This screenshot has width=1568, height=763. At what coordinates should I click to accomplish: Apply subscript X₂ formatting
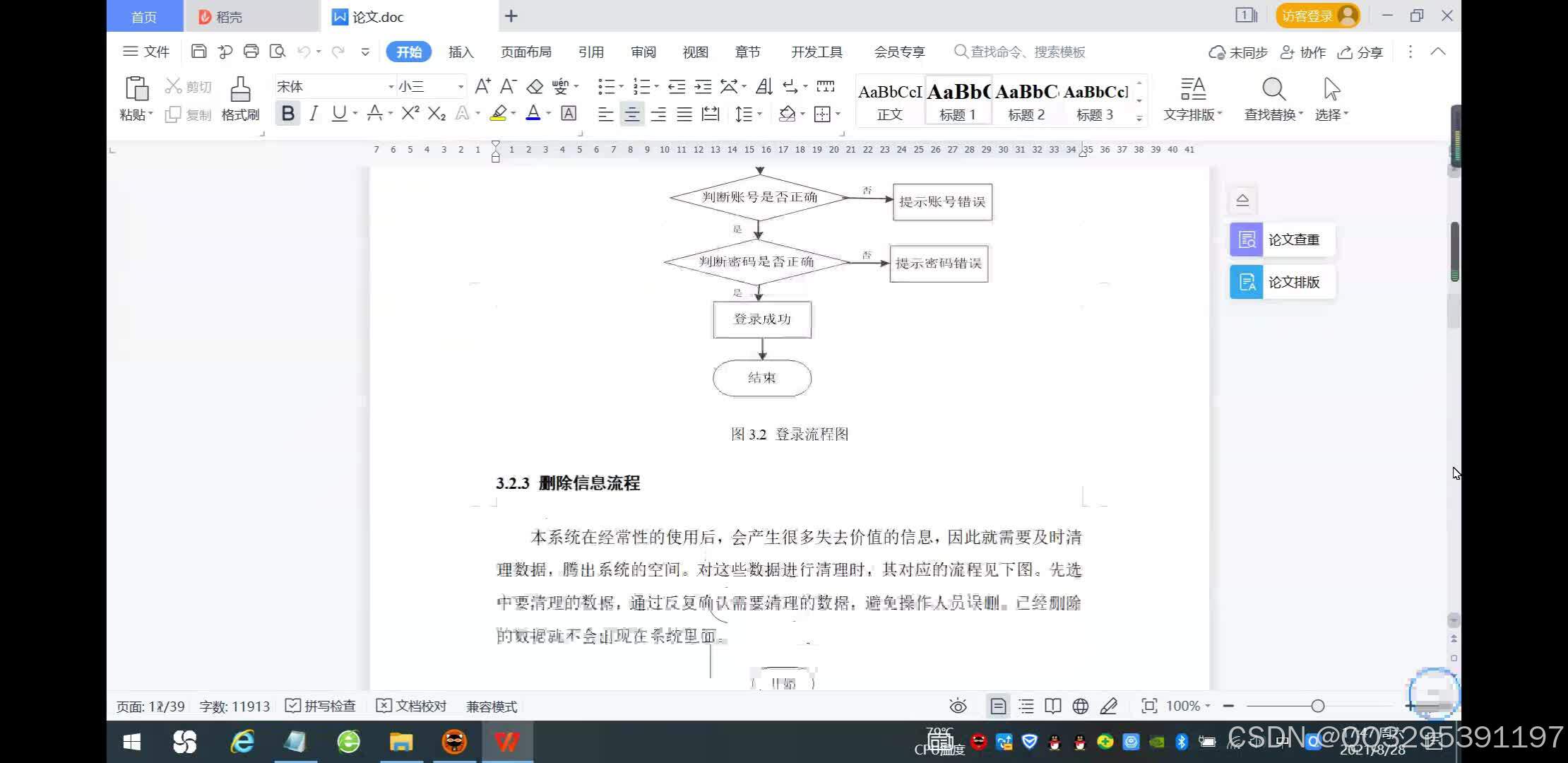point(437,113)
